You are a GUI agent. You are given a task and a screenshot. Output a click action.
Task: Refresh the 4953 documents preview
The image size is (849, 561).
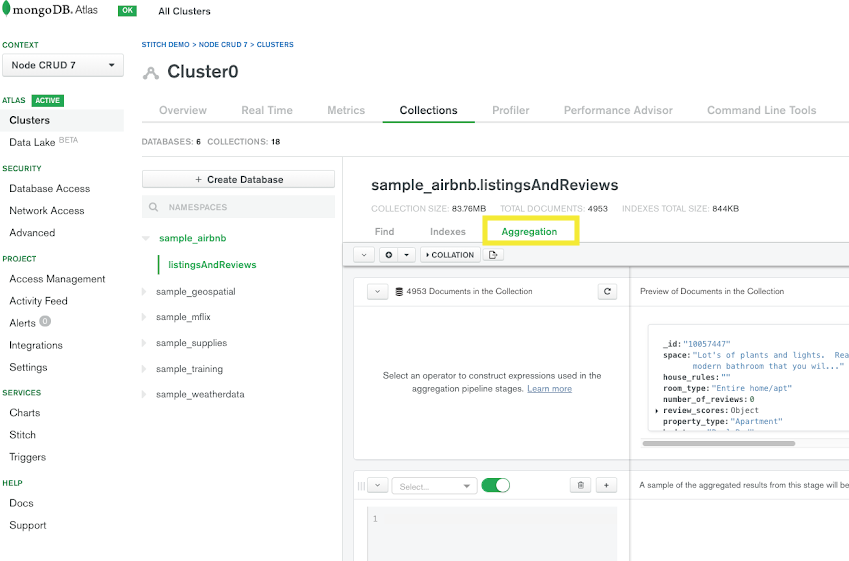tap(608, 291)
